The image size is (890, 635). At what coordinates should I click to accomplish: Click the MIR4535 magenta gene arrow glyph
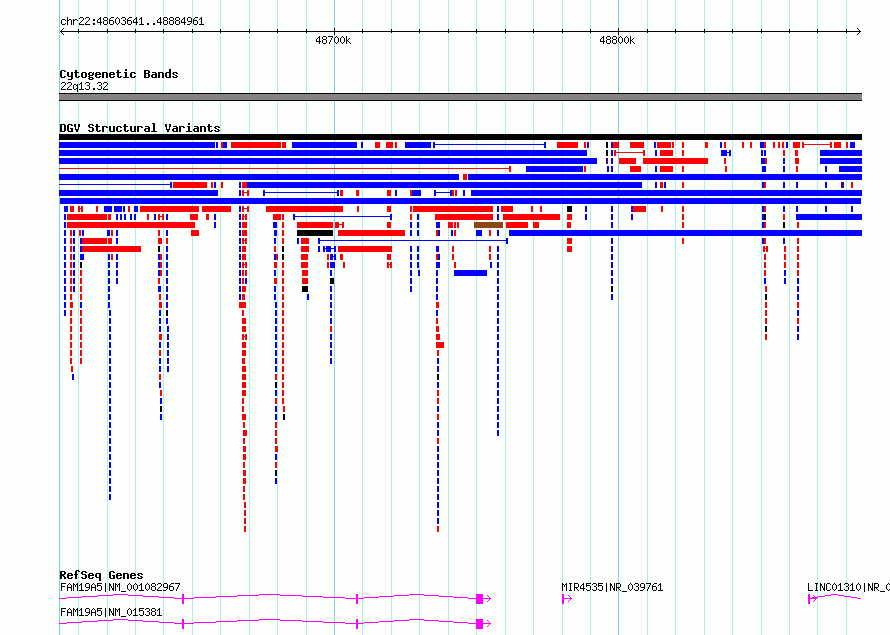coord(566,599)
